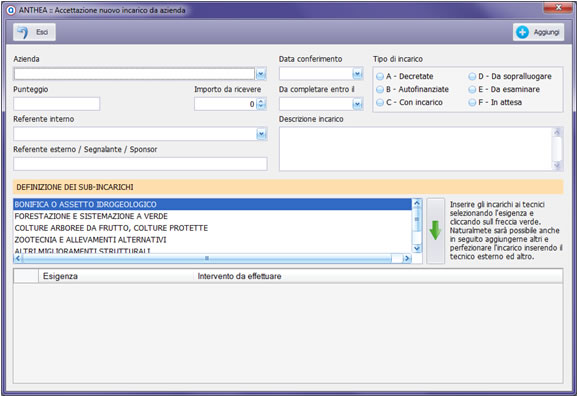The height and width of the screenshot is (396, 577).
Task: Click into the Punteggio input field
Action: point(57,104)
